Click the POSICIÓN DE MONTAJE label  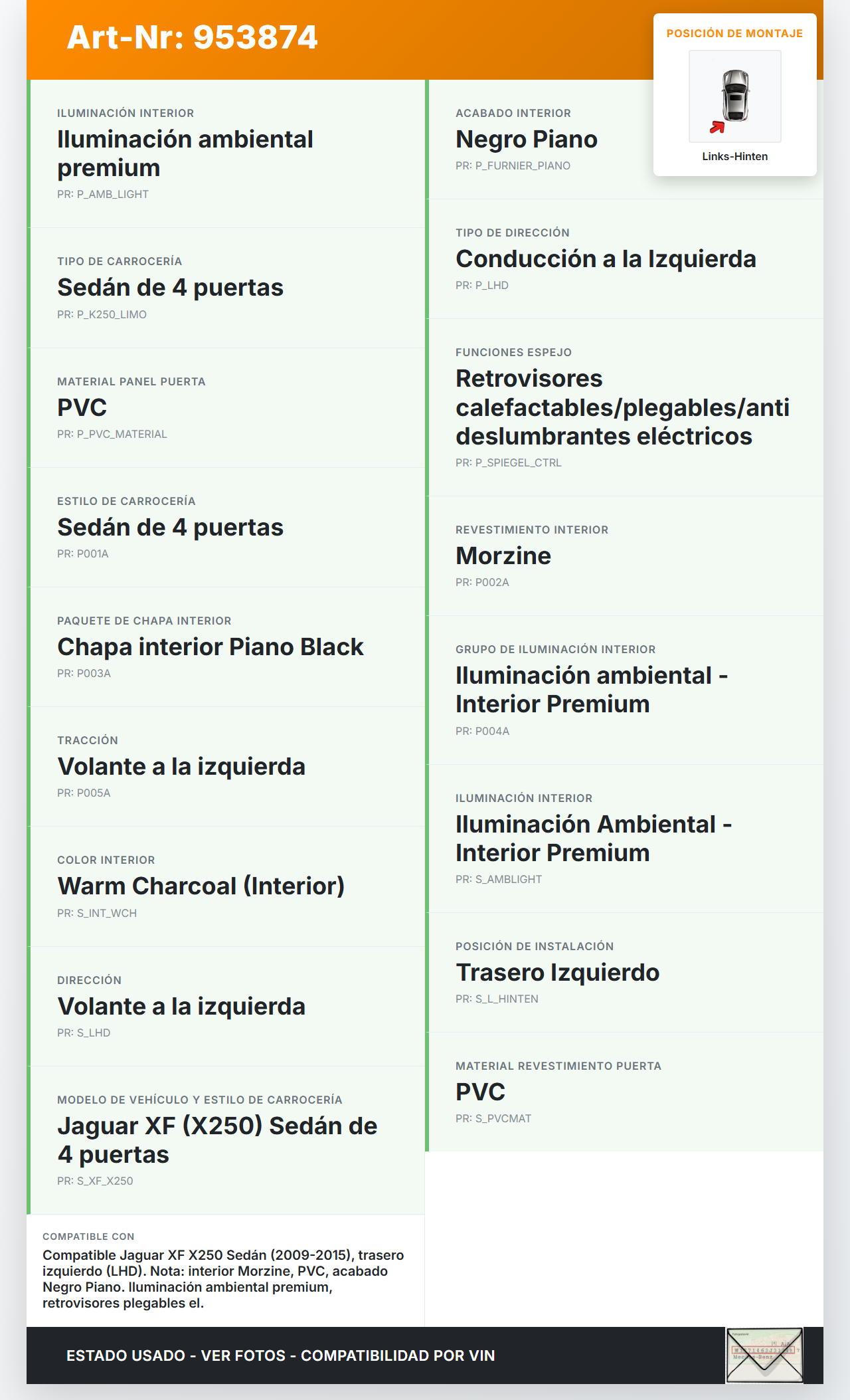tap(734, 34)
